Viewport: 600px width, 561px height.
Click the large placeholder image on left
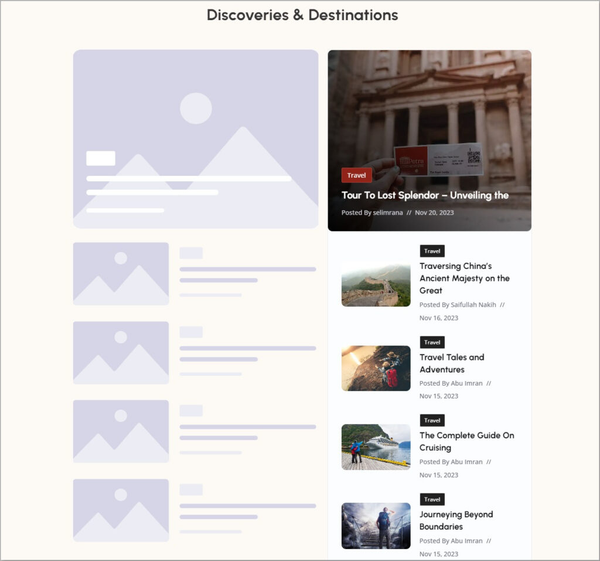pyautogui.click(x=196, y=139)
